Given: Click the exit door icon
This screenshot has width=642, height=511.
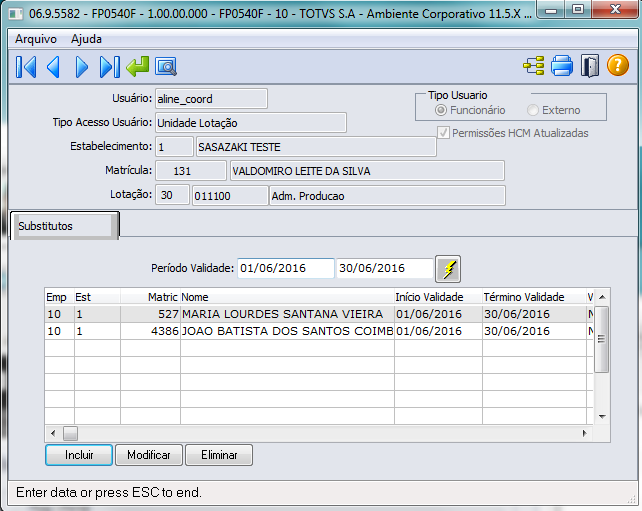Looking at the screenshot, I should 590,66.
